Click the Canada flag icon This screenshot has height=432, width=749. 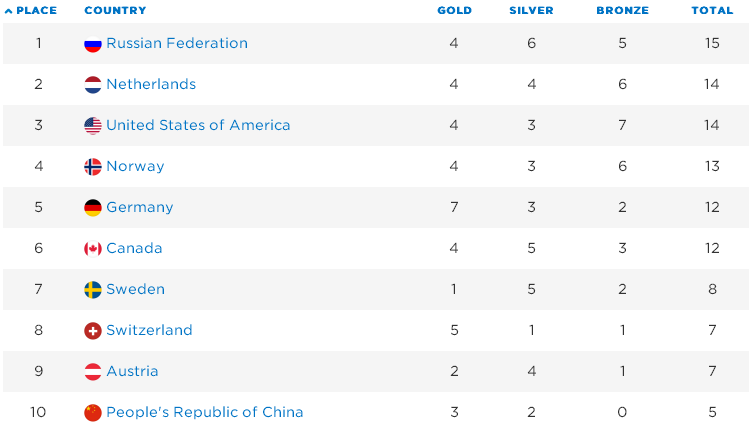[x=93, y=249]
